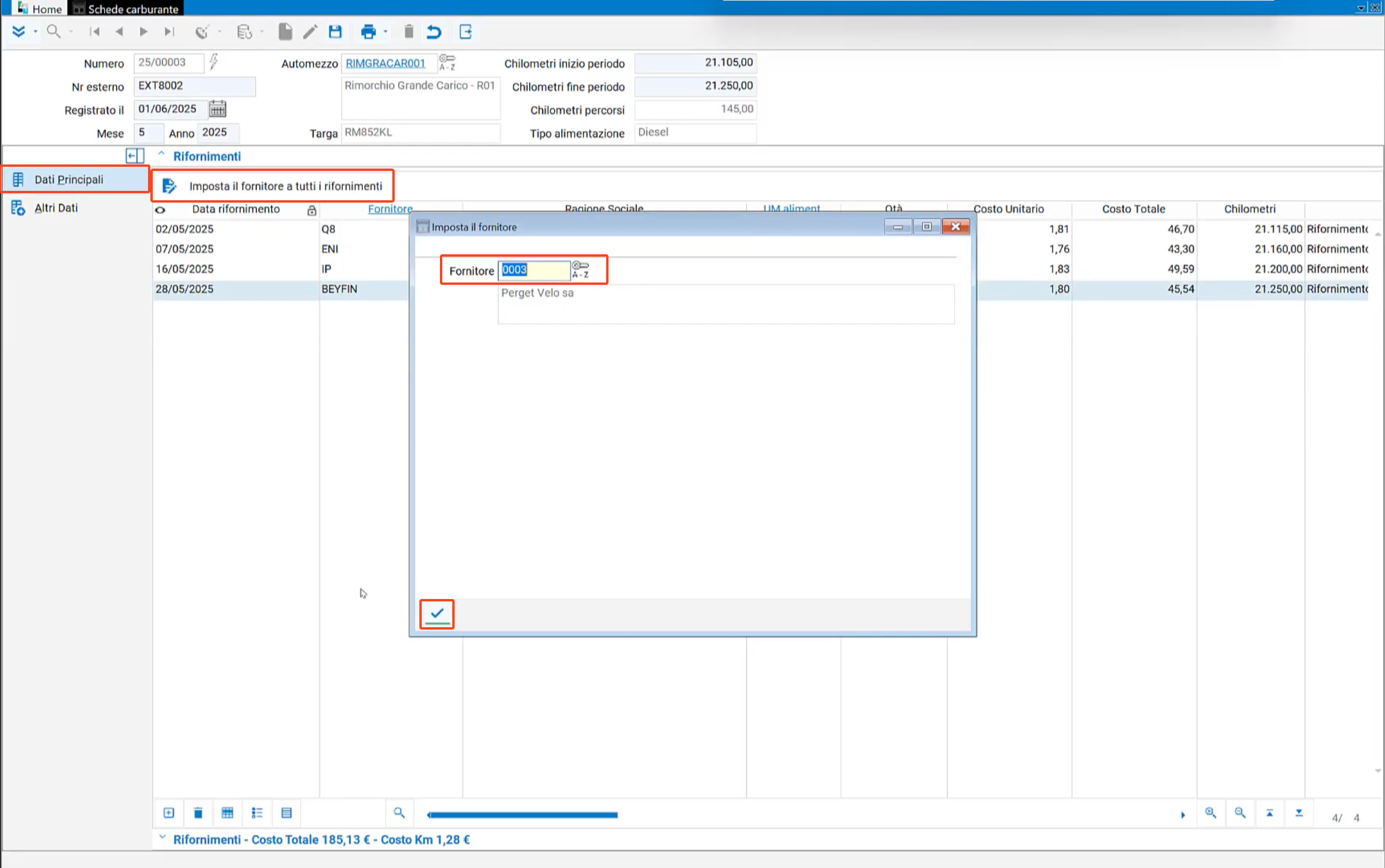Viewport: 1385px width, 868px height.
Task: Click the new document icon
Action: (x=285, y=32)
